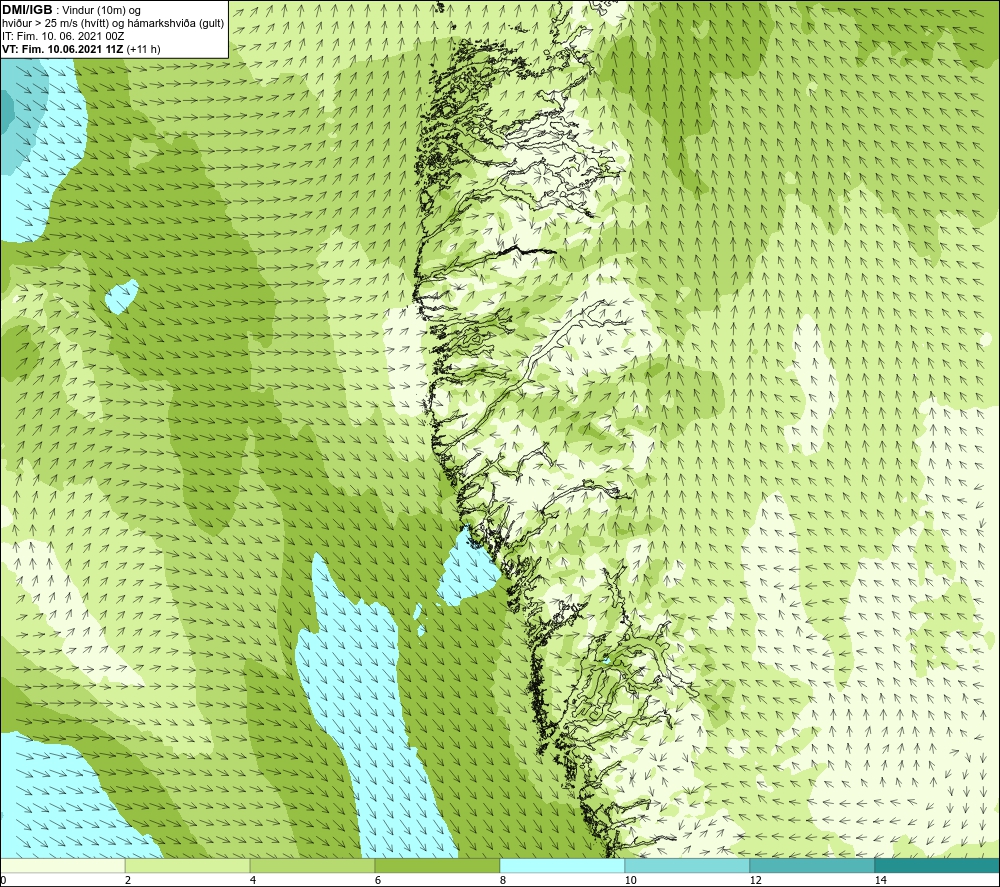Screen dimensions: 1000x887
Task: Select the darkest teal swatch above 14 m/s
Action: (x=938, y=866)
